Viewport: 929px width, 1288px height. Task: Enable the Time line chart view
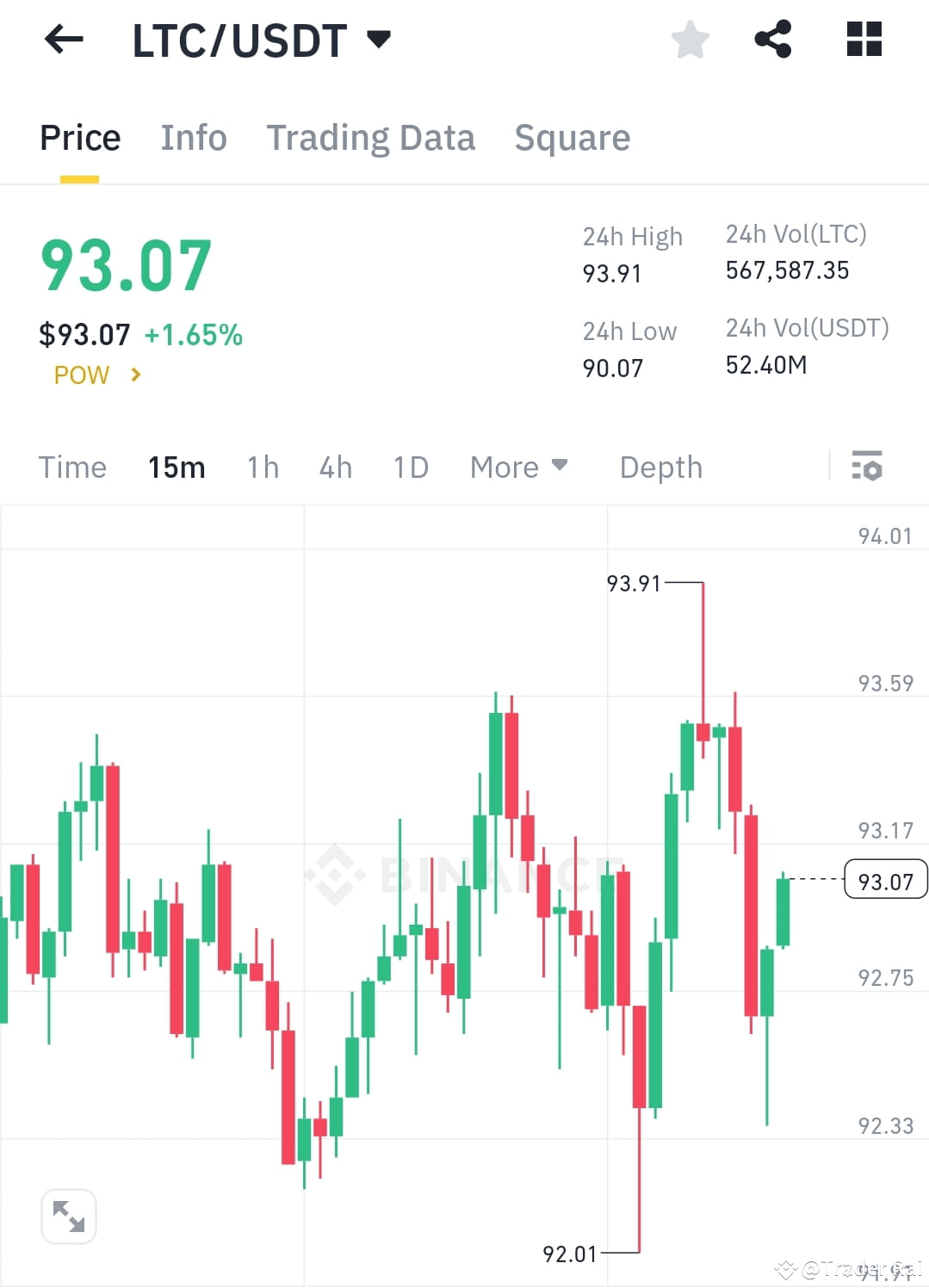click(x=72, y=468)
